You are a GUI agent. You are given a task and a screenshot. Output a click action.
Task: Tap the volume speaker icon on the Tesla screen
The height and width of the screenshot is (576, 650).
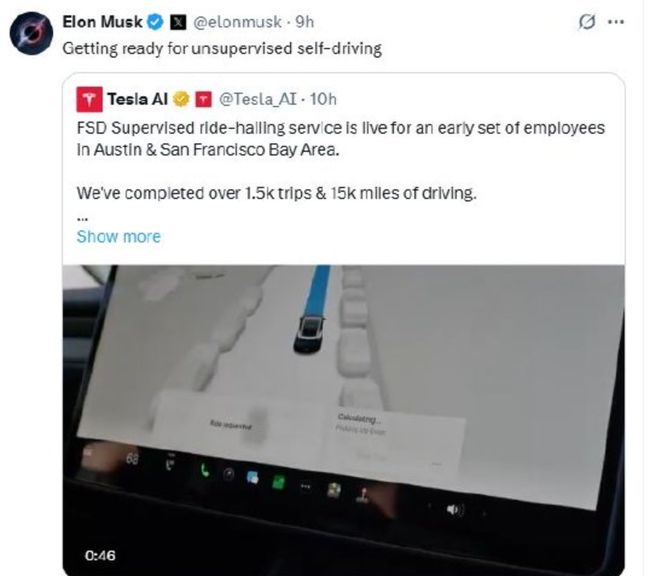coord(455,509)
